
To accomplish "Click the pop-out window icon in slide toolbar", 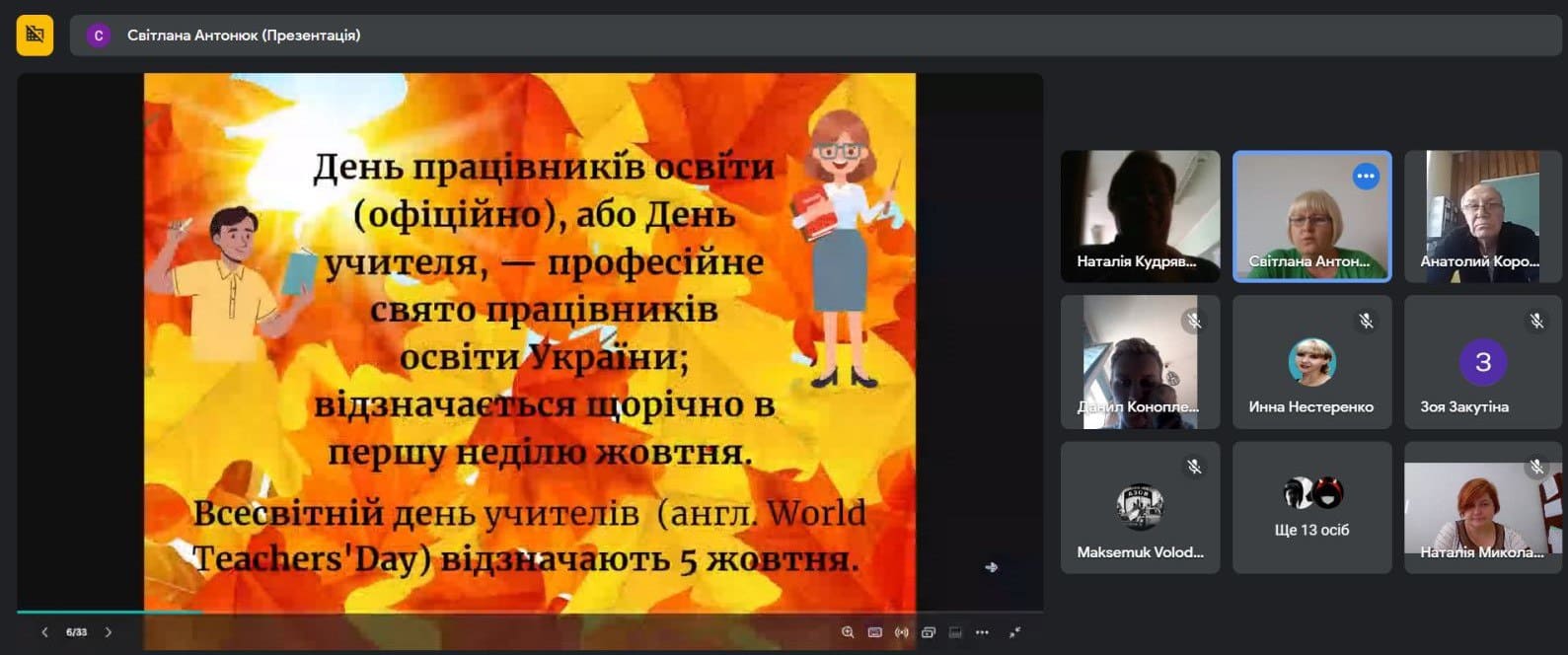I will (929, 632).
